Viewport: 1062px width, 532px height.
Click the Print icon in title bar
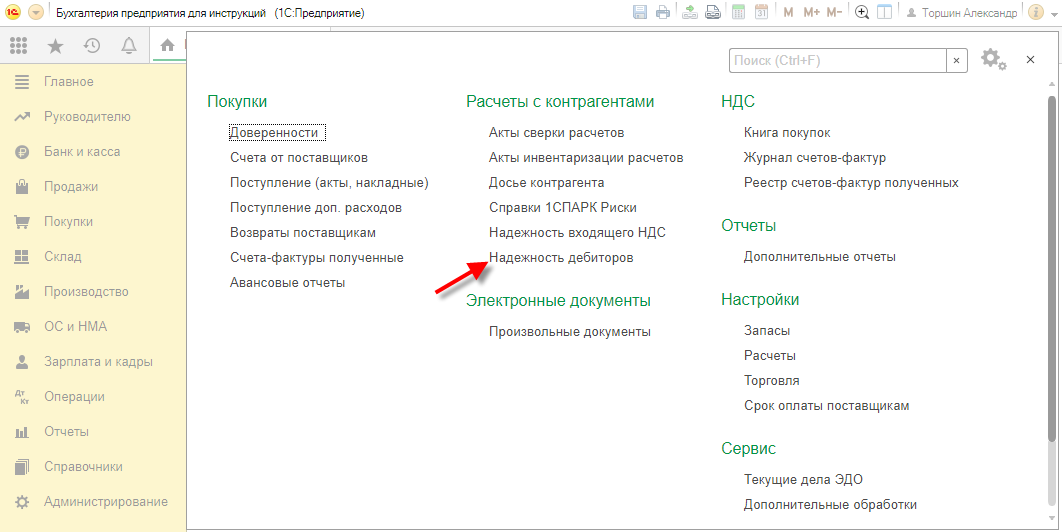[x=662, y=12]
